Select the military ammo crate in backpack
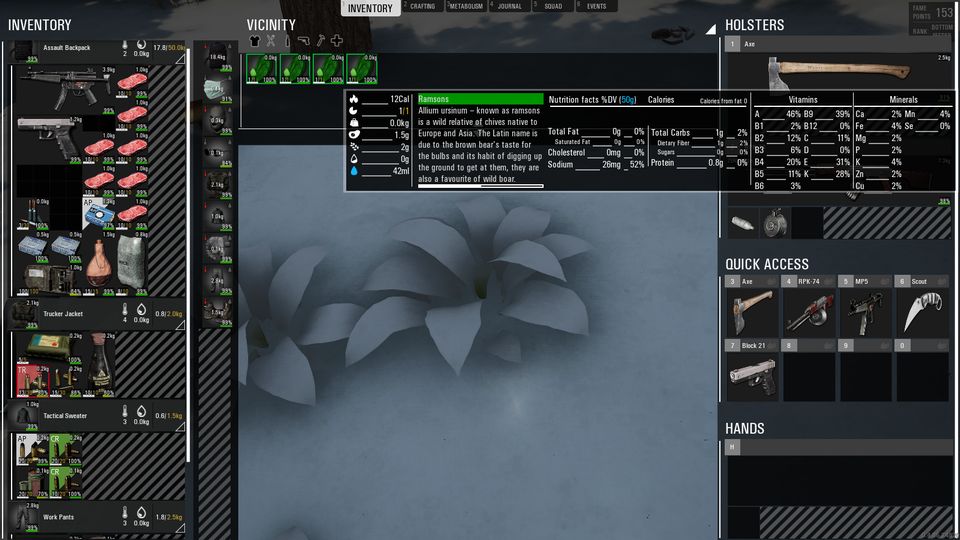The height and width of the screenshot is (540, 960). (x=49, y=279)
